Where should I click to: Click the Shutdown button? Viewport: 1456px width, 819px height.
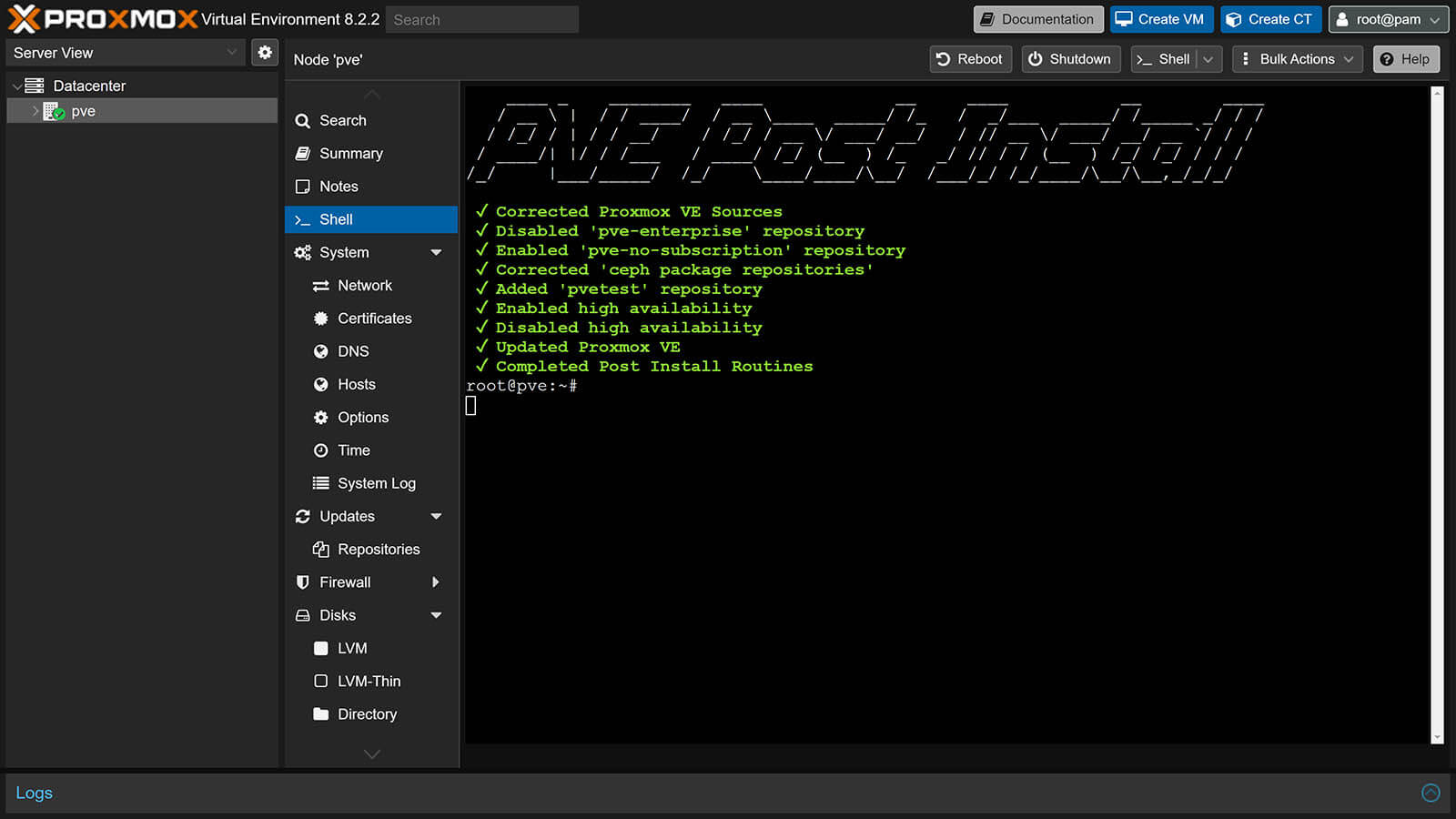pyautogui.click(x=1071, y=59)
